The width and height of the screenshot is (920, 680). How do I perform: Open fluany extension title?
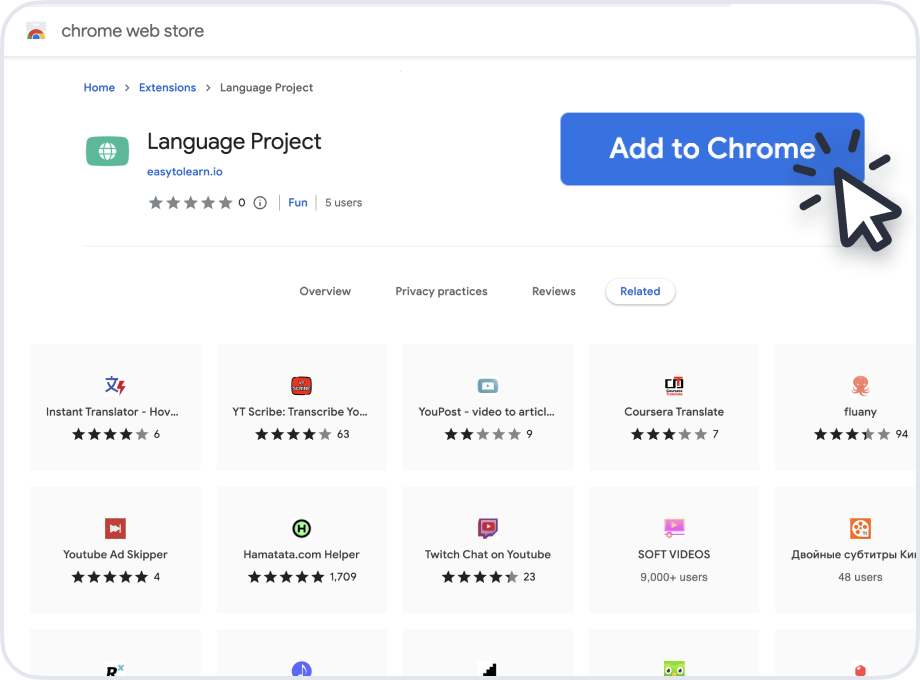point(860,412)
